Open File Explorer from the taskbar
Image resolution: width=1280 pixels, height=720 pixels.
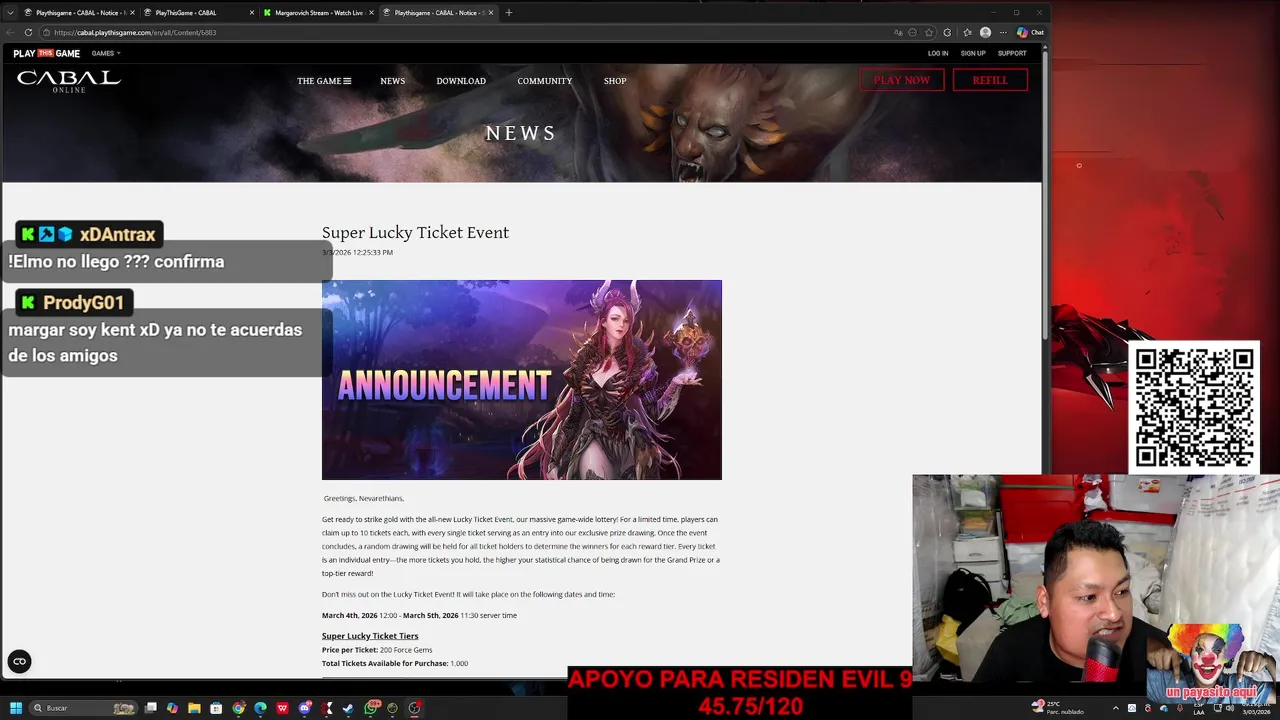(194, 708)
